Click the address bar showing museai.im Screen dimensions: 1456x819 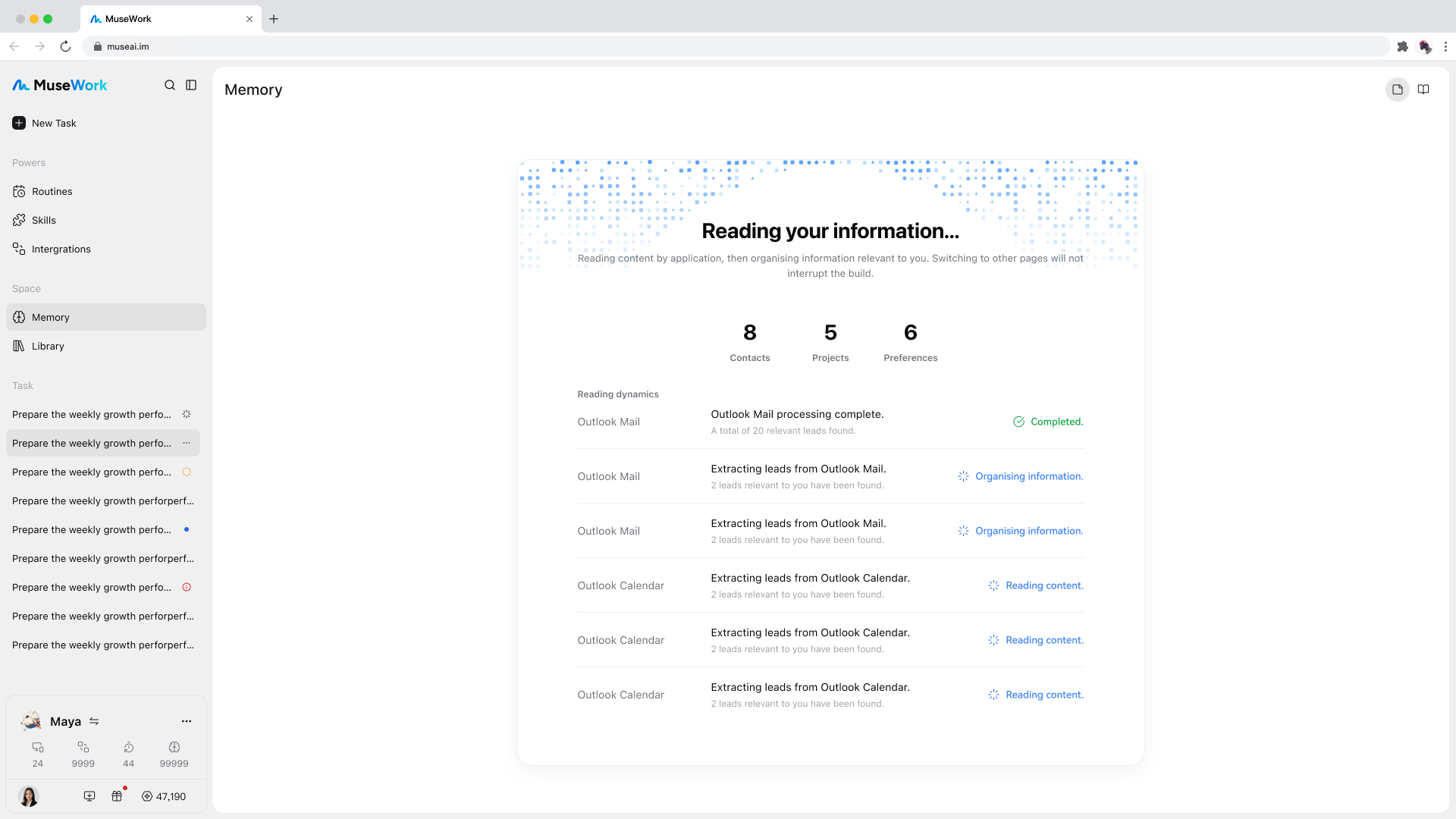736,46
